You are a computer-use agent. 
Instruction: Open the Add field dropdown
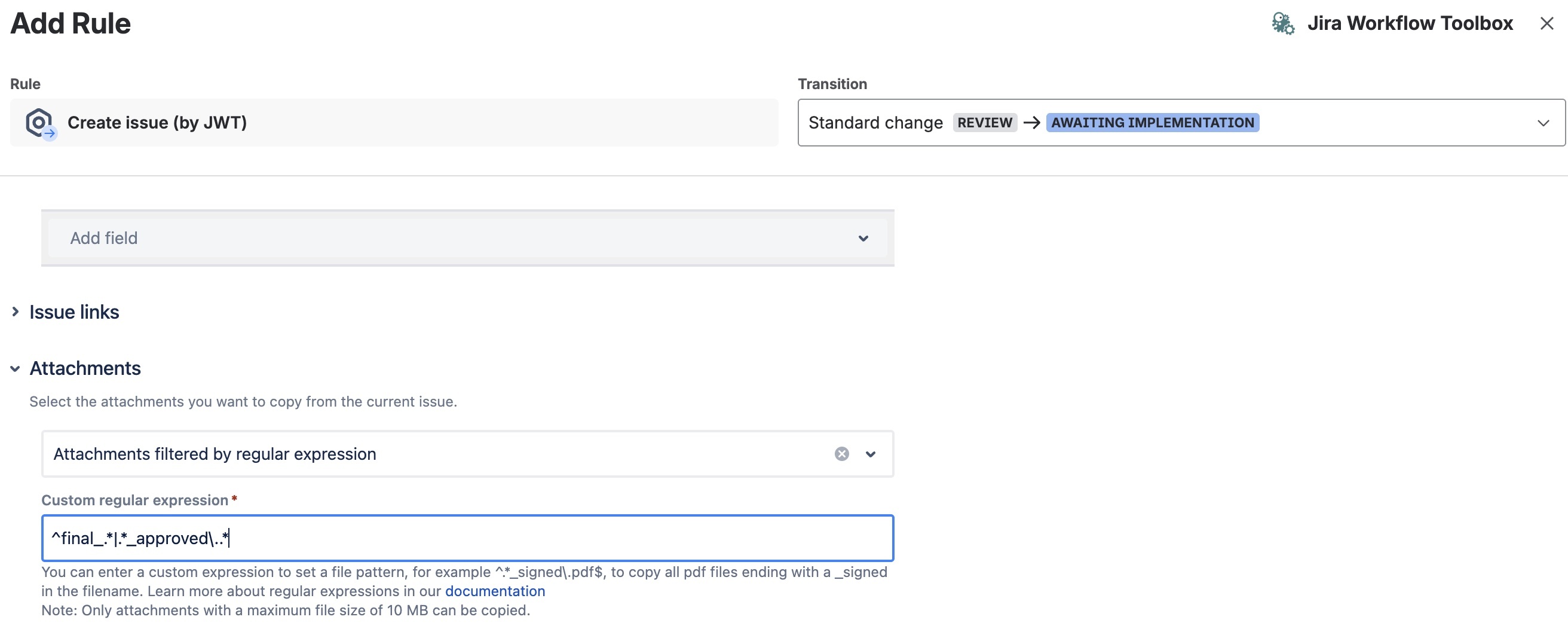467,238
